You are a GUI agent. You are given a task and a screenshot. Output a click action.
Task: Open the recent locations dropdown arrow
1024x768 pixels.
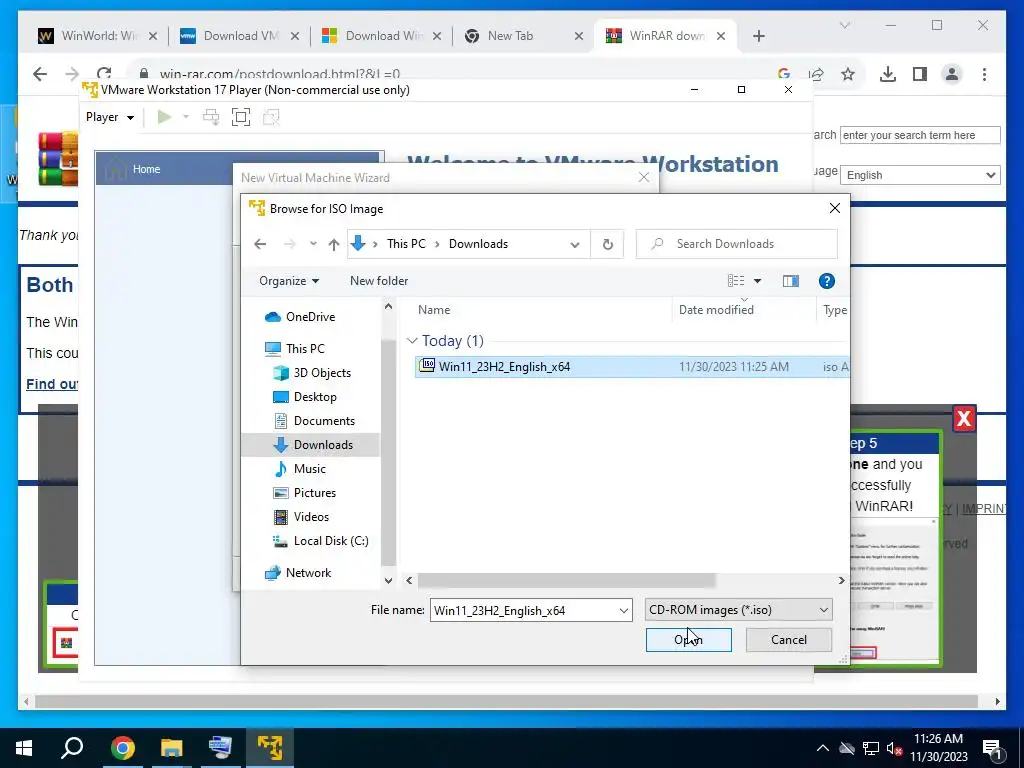tap(313, 244)
